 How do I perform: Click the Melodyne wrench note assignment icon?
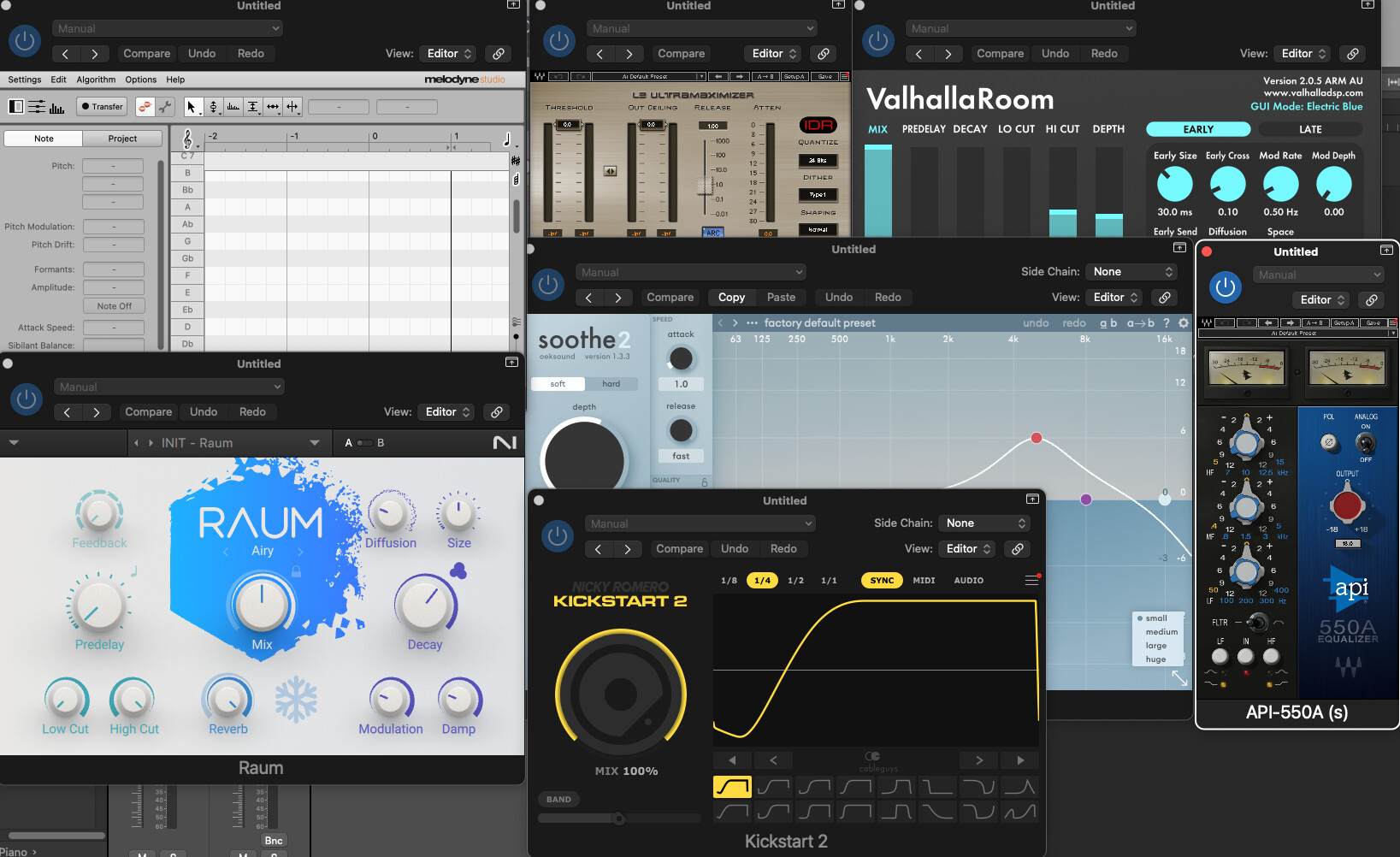tap(165, 107)
